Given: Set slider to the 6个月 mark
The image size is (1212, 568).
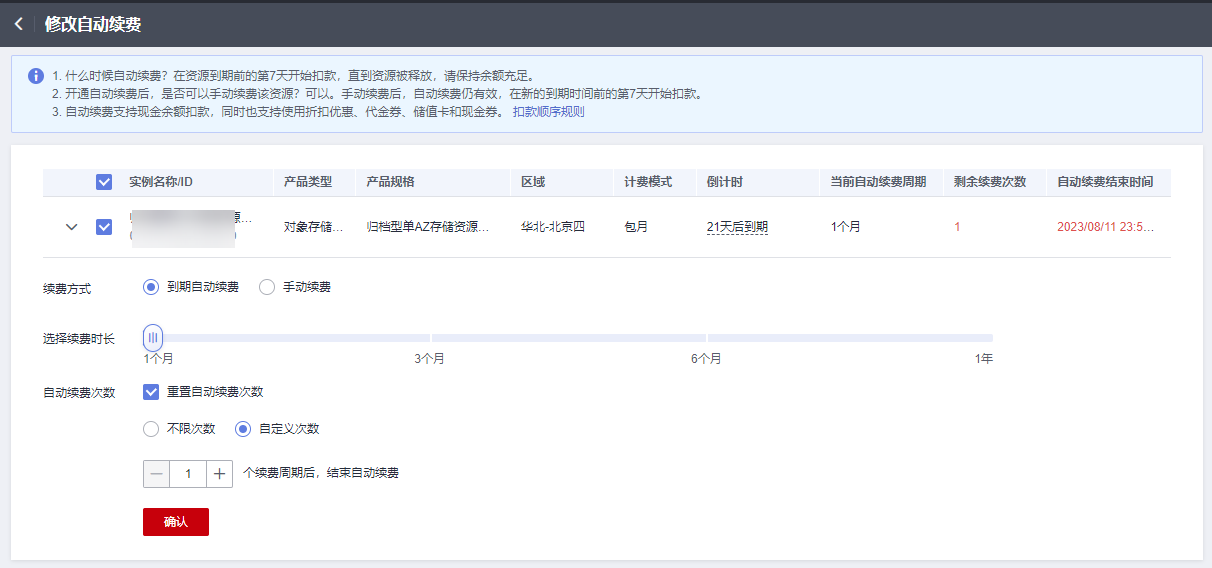Looking at the screenshot, I should tap(706, 338).
